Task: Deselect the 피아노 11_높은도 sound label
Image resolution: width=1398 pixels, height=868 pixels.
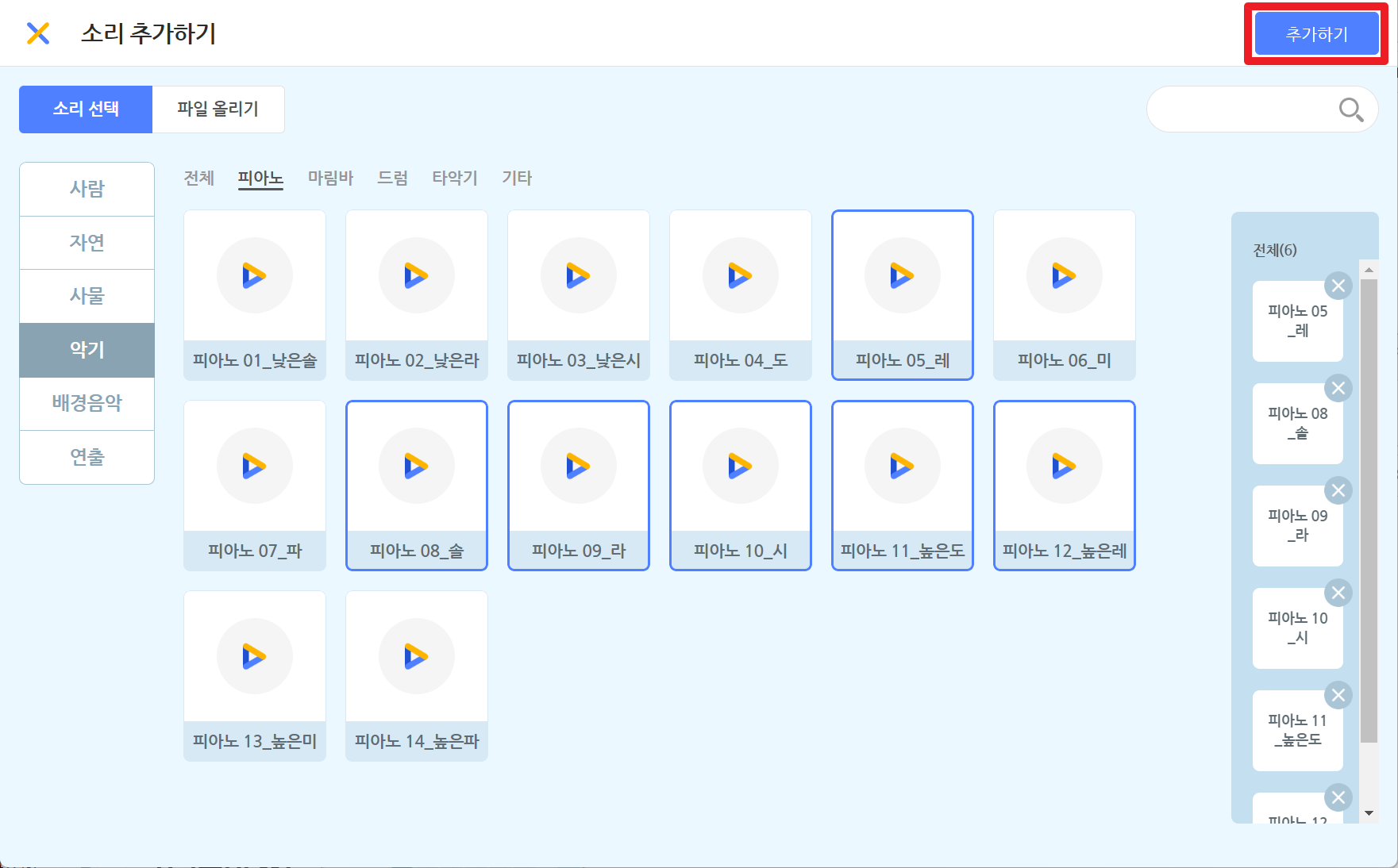Action: point(903,551)
